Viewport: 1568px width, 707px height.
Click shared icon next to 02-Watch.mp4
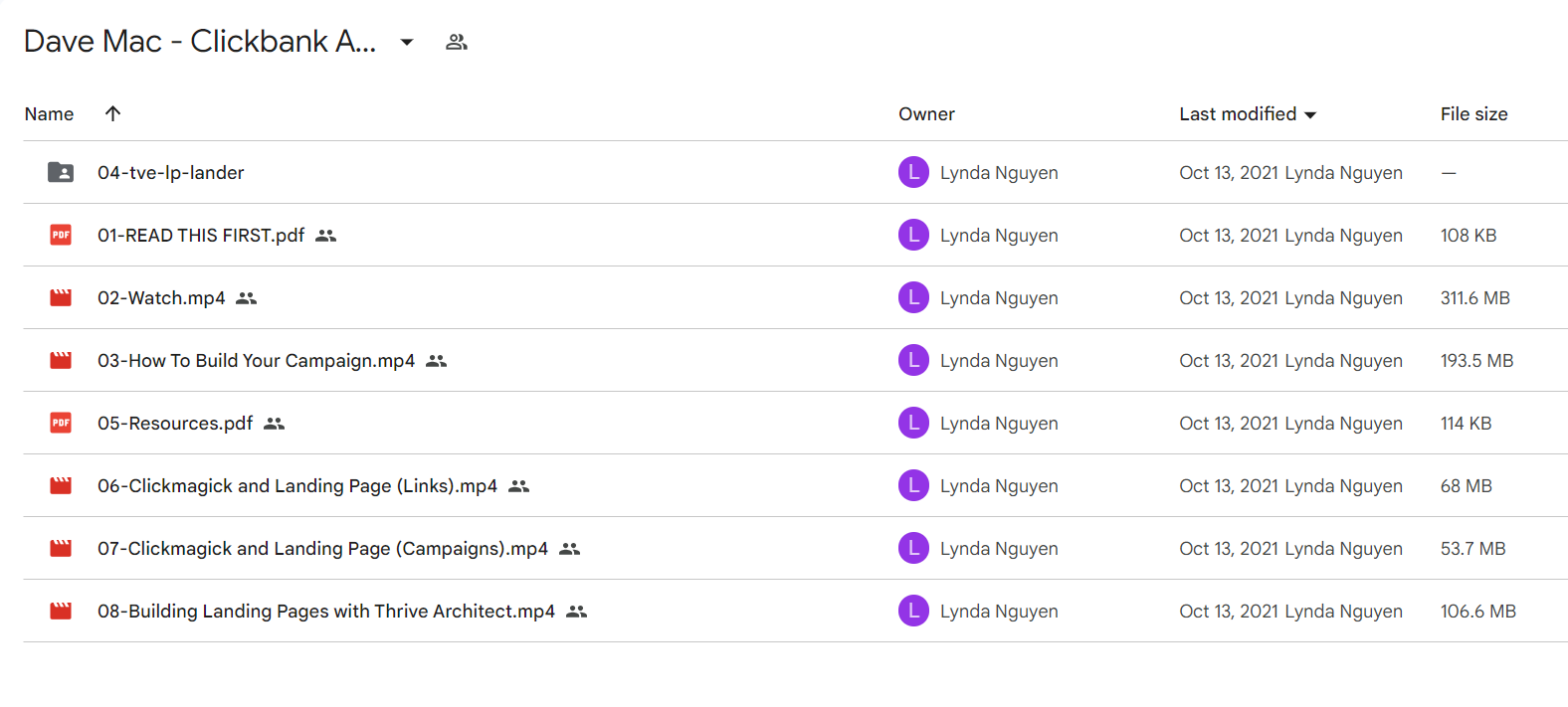pyautogui.click(x=247, y=298)
